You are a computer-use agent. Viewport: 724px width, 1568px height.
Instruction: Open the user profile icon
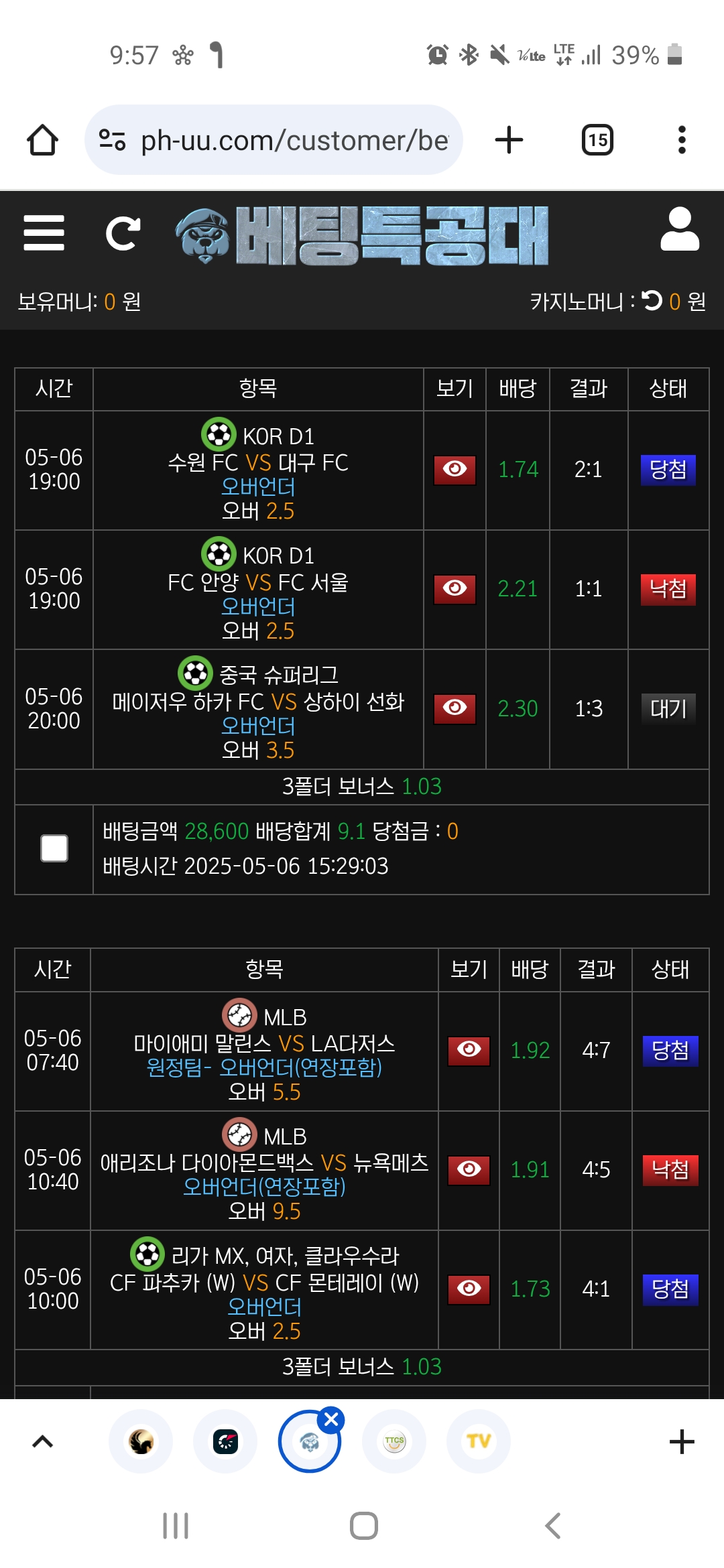[x=680, y=229]
